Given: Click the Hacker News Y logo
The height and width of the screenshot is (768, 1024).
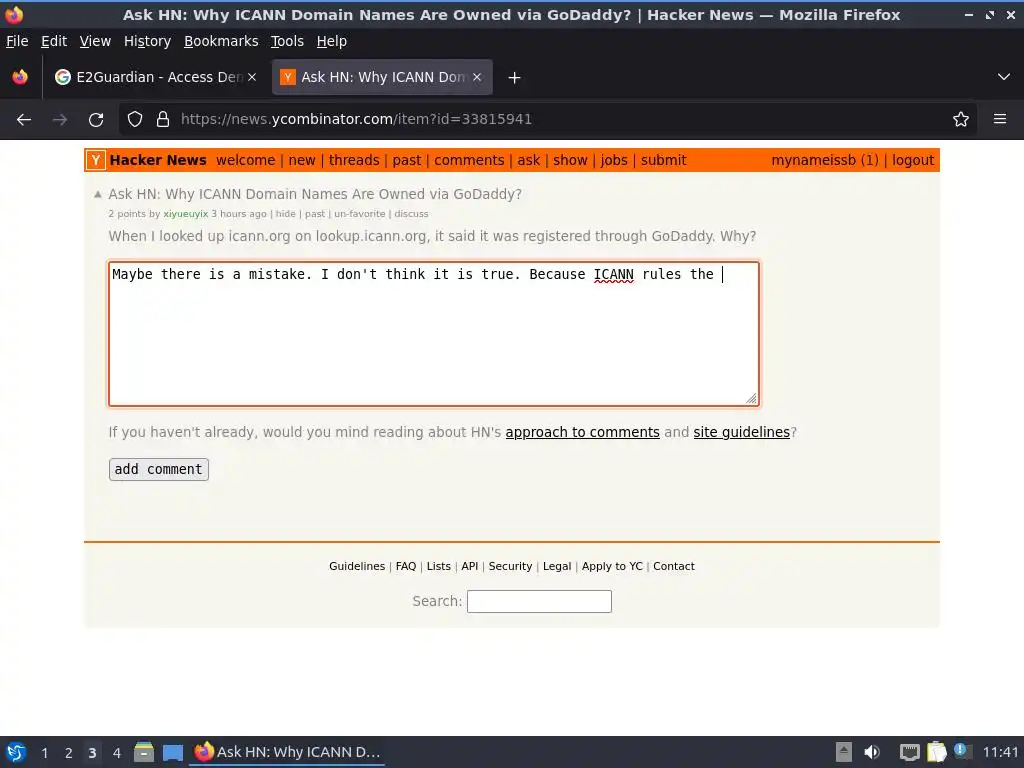Looking at the screenshot, I should [x=95, y=160].
